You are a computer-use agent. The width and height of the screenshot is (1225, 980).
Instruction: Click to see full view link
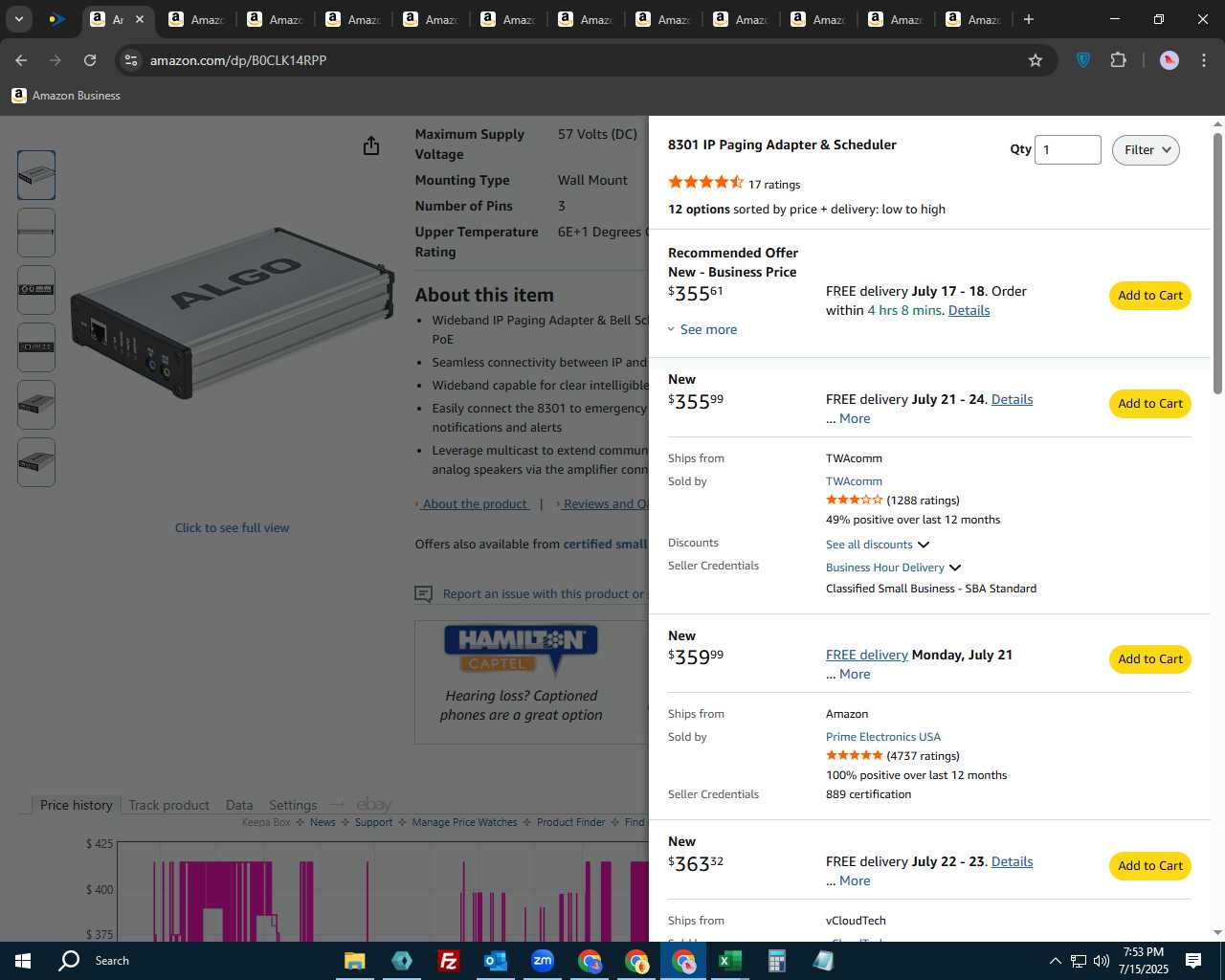tap(232, 528)
